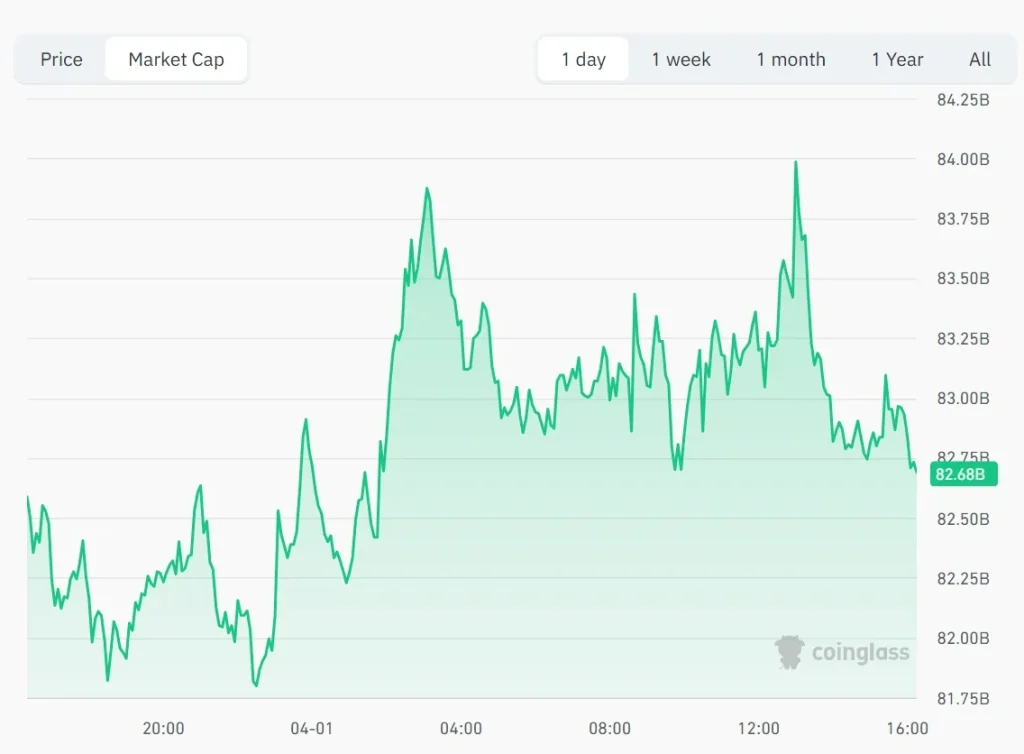This screenshot has height=754, width=1024.
Task: Switch chart range to 1 week
Action: (x=681, y=60)
